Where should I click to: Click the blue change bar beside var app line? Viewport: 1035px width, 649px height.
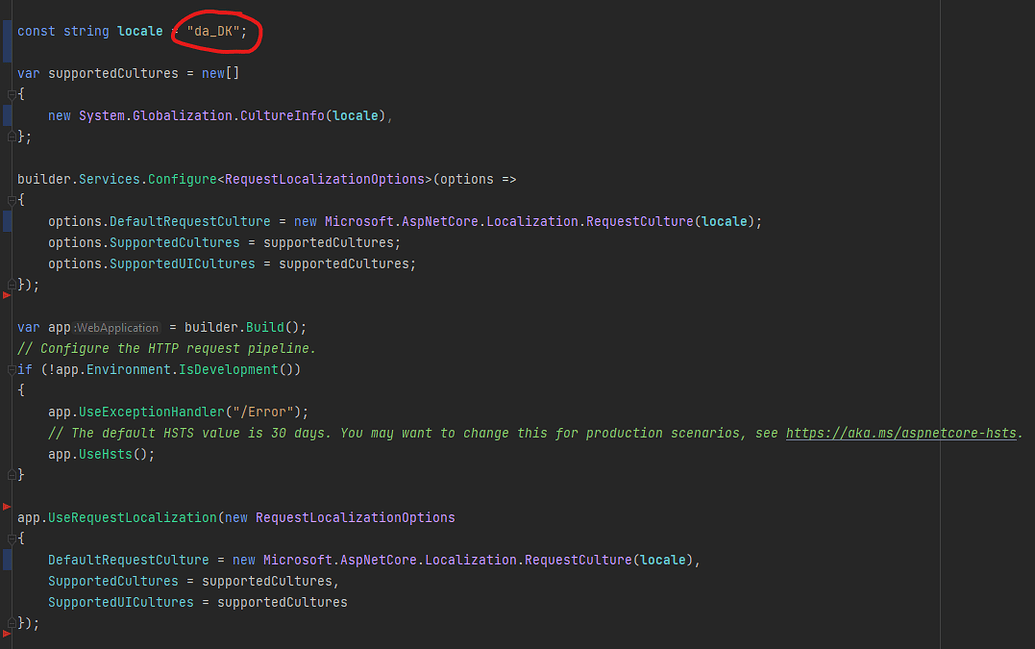coord(8,326)
